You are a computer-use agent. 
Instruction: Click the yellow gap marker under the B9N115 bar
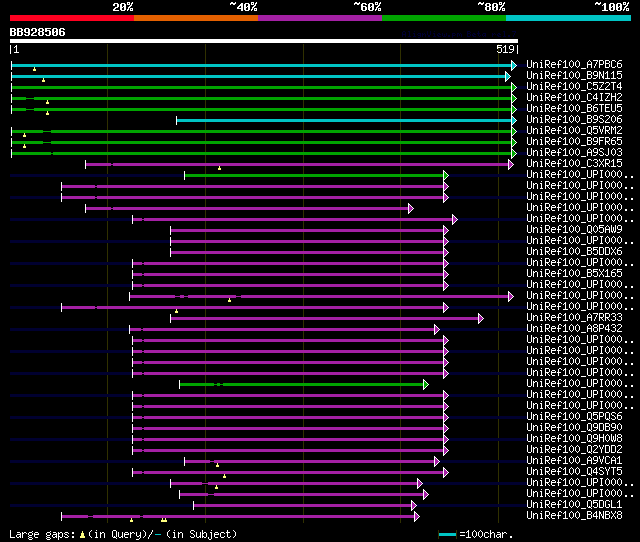(43, 80)
